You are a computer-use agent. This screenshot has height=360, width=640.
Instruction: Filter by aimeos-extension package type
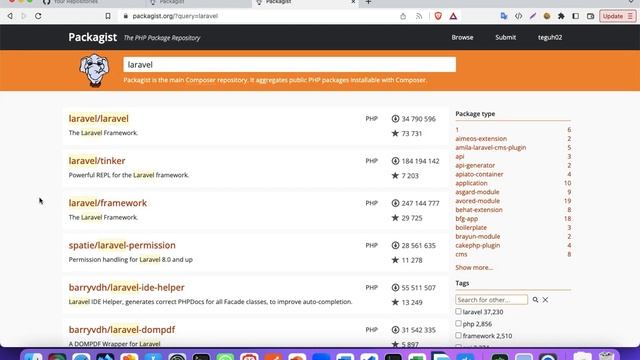coord(481,139)
